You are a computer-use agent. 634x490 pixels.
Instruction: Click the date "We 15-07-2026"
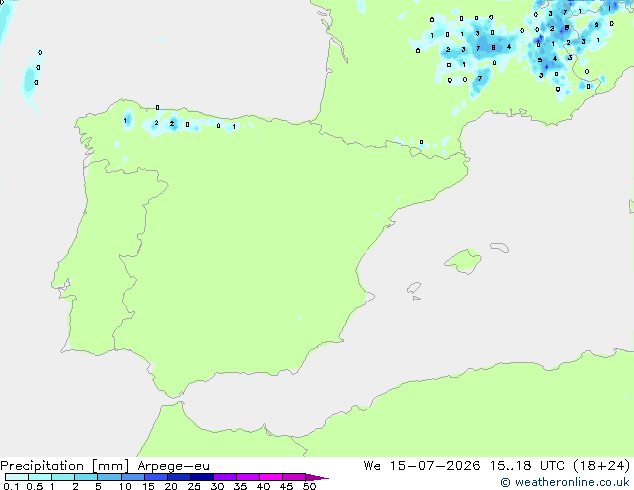422,466
